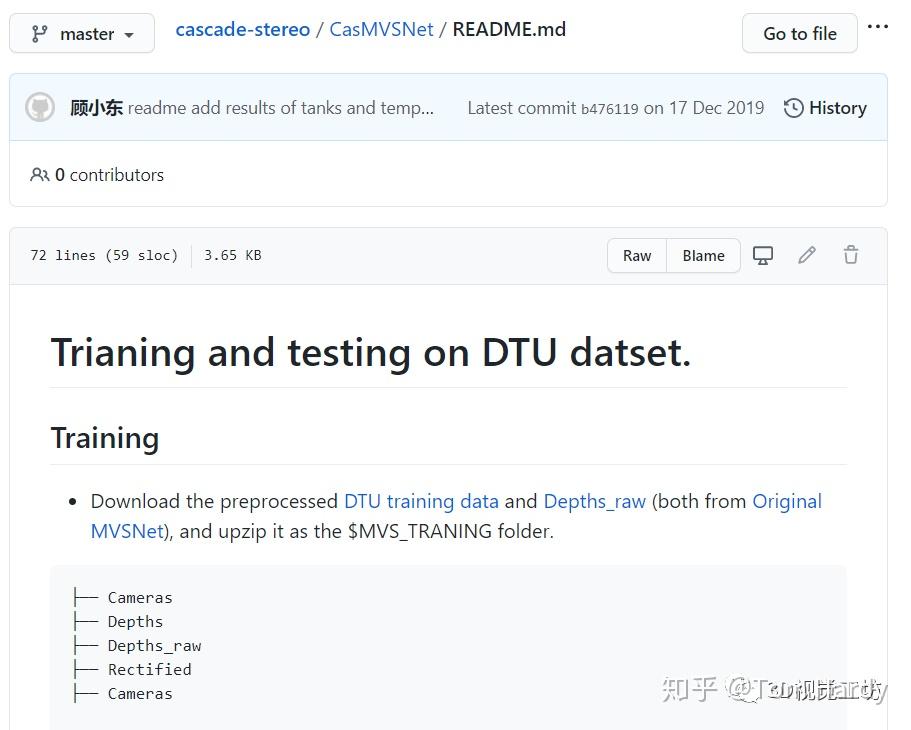Visit the Original MVSNet link
Image resolution: width=911 pixels, height=730 pixels.
click(x=787, y=501)
